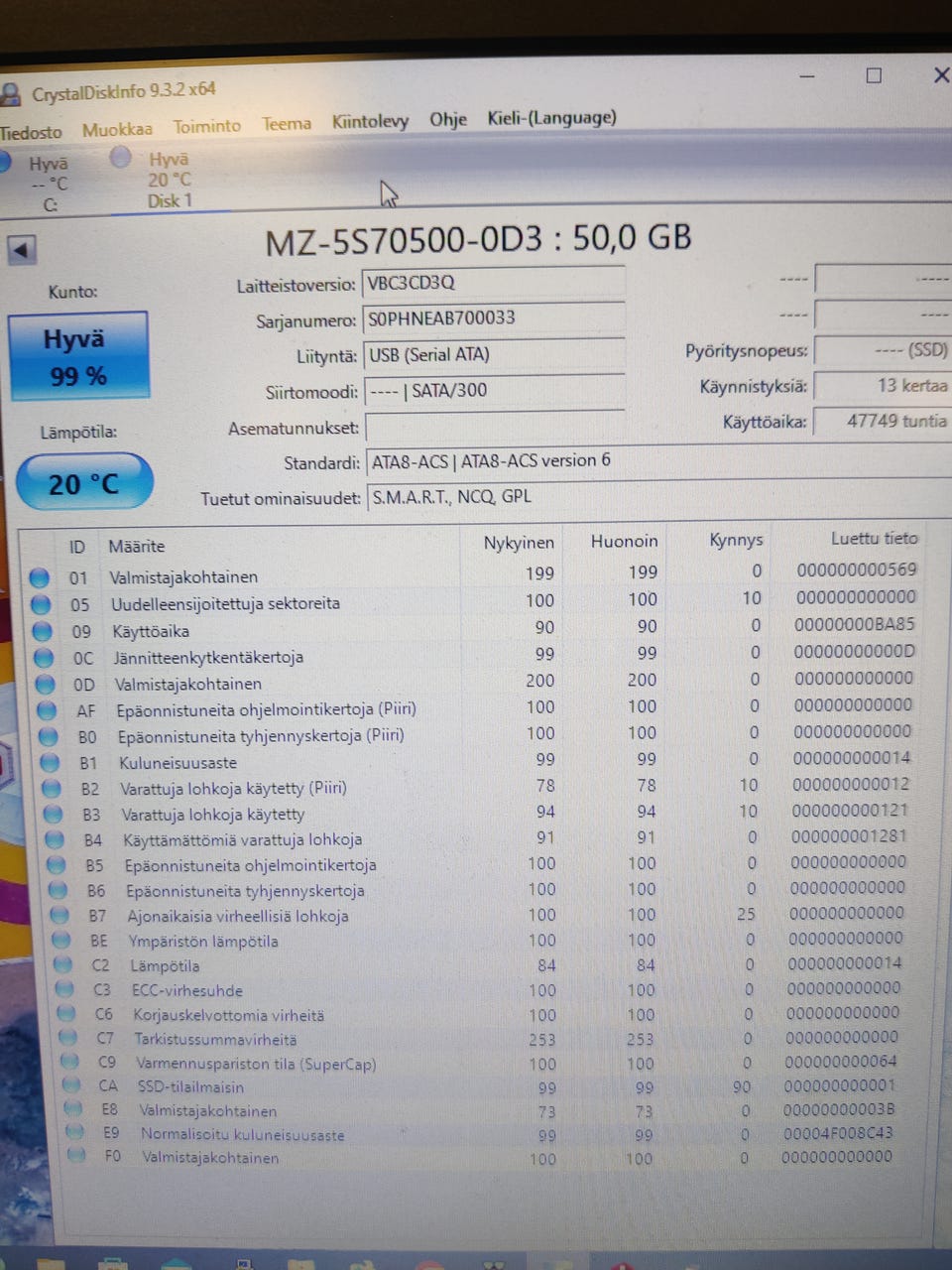Open the Kieli-(Language) menu
The image size is (952, 1270).
tap(551, 117)
